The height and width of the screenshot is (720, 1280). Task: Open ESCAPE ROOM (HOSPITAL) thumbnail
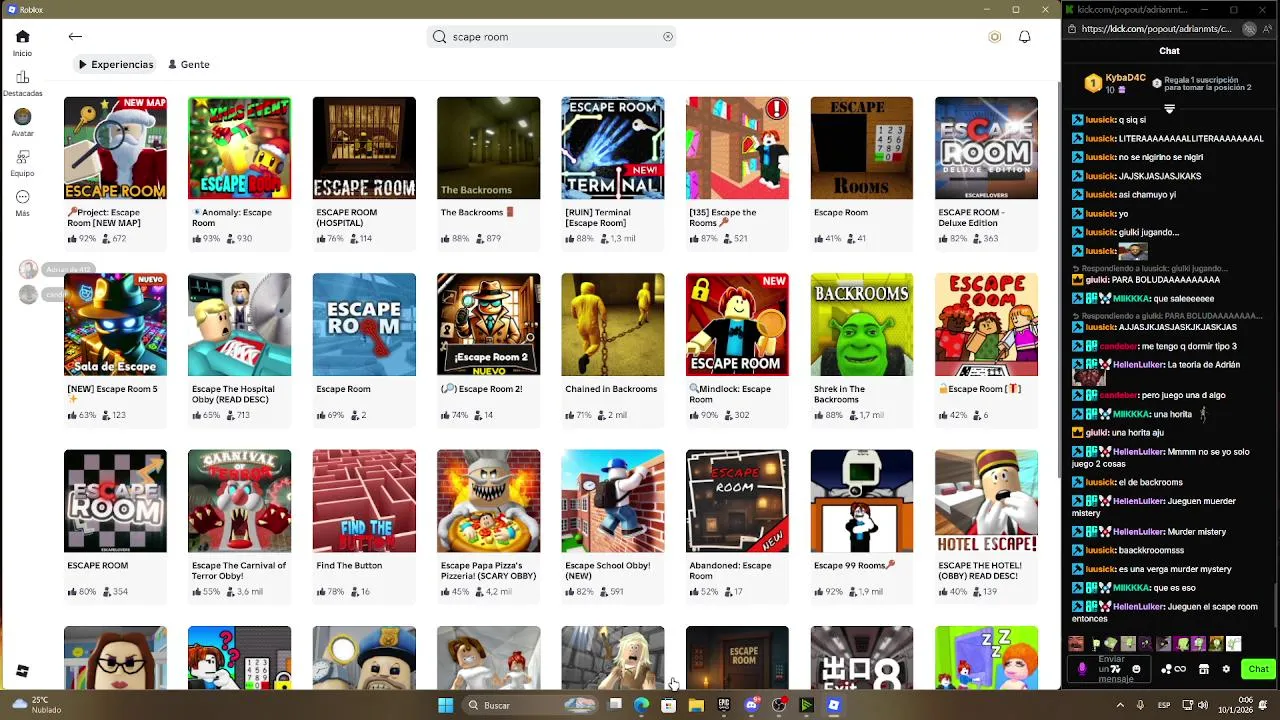[364, 148]
